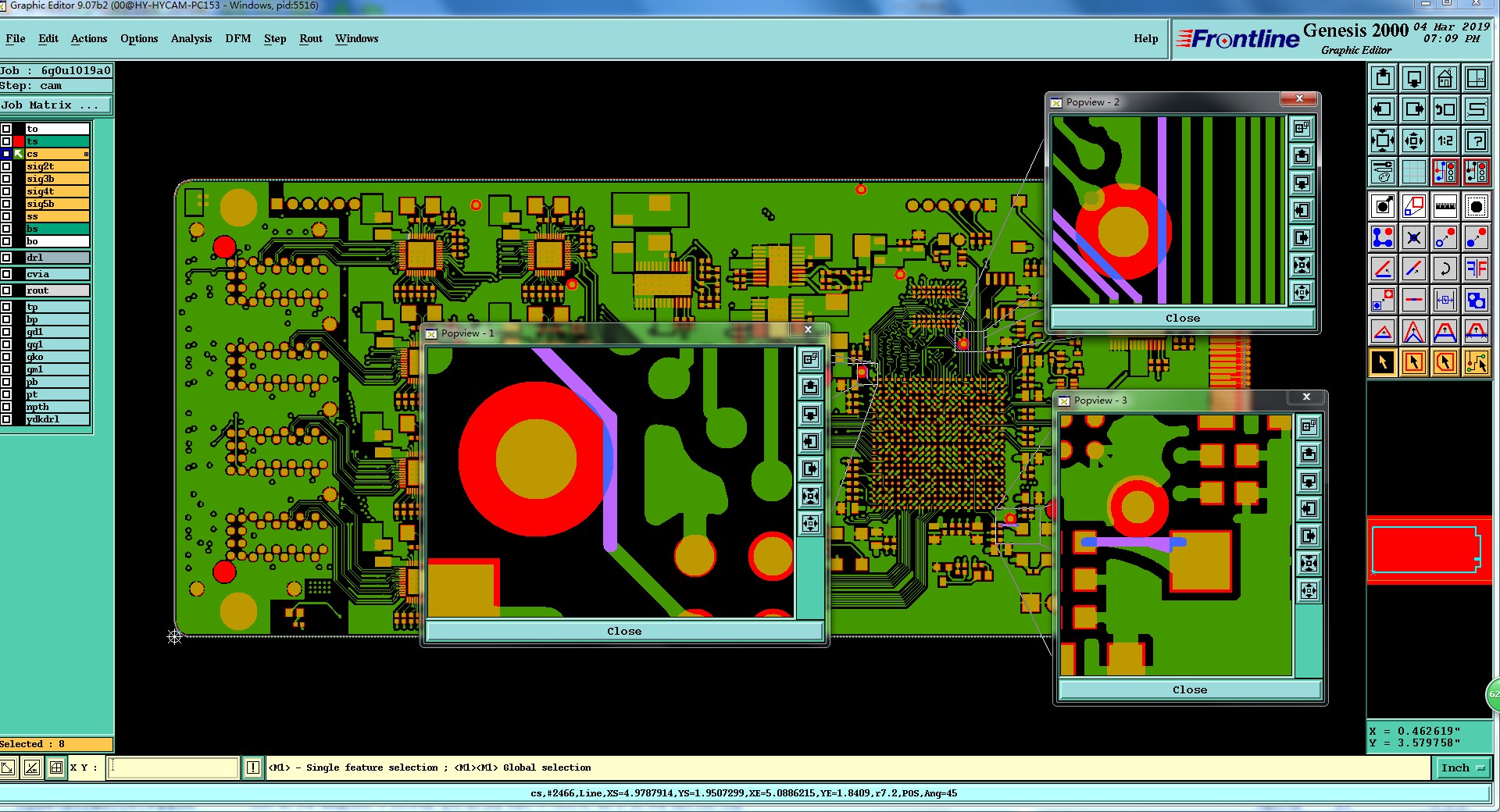The height and width of the screenshot is (812, 1500).
Task: Open the wrench and palette settings icon
Action: click(1383, 172)
